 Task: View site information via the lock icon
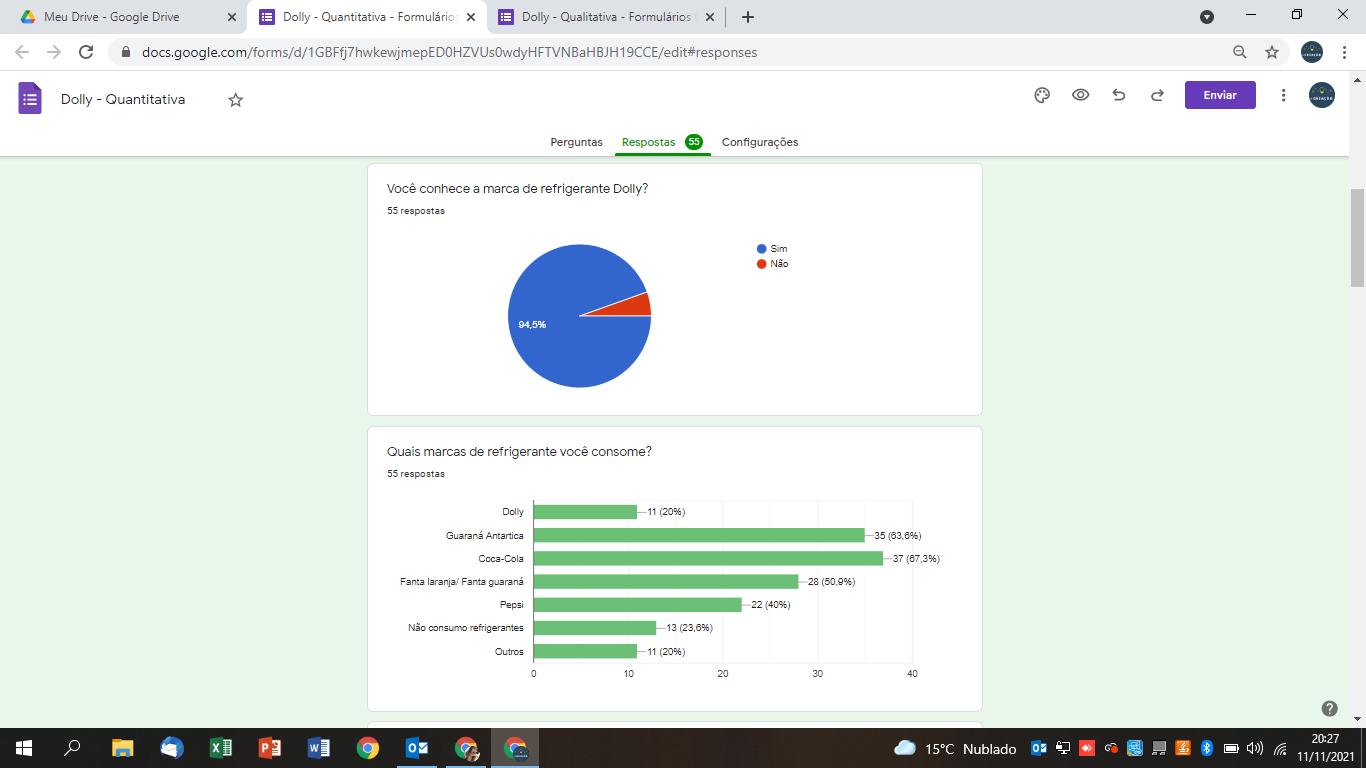click(x=125, y=52)
